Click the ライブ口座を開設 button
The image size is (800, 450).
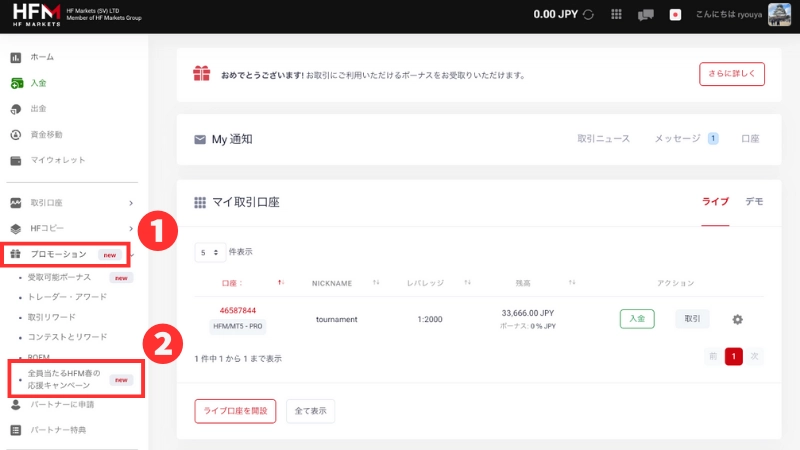coord(235,411)
